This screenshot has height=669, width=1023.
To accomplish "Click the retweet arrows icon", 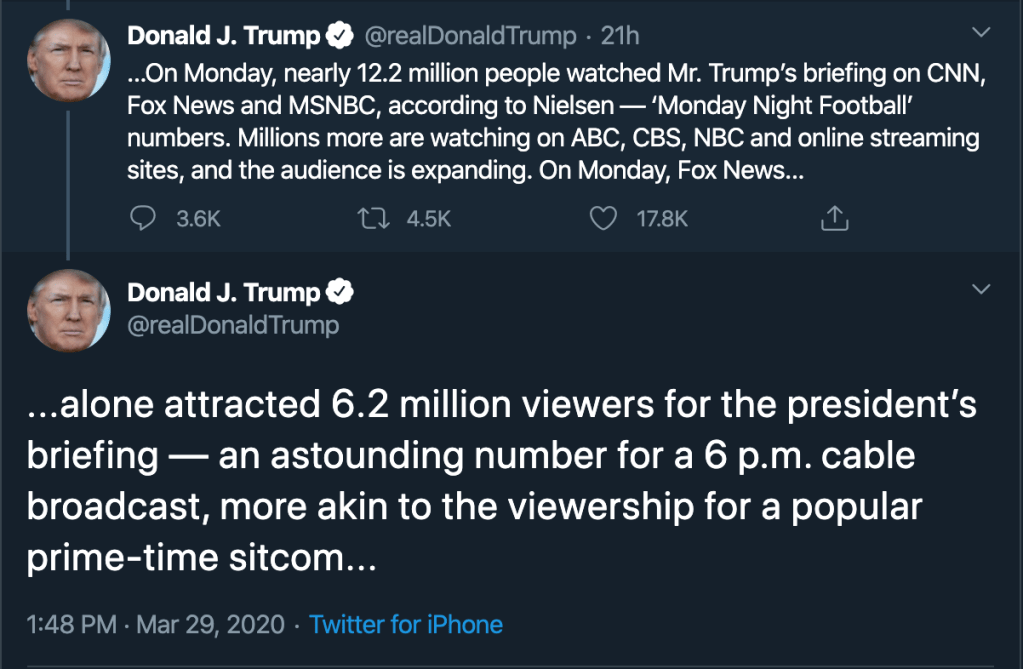I will (x=373, y=218).
